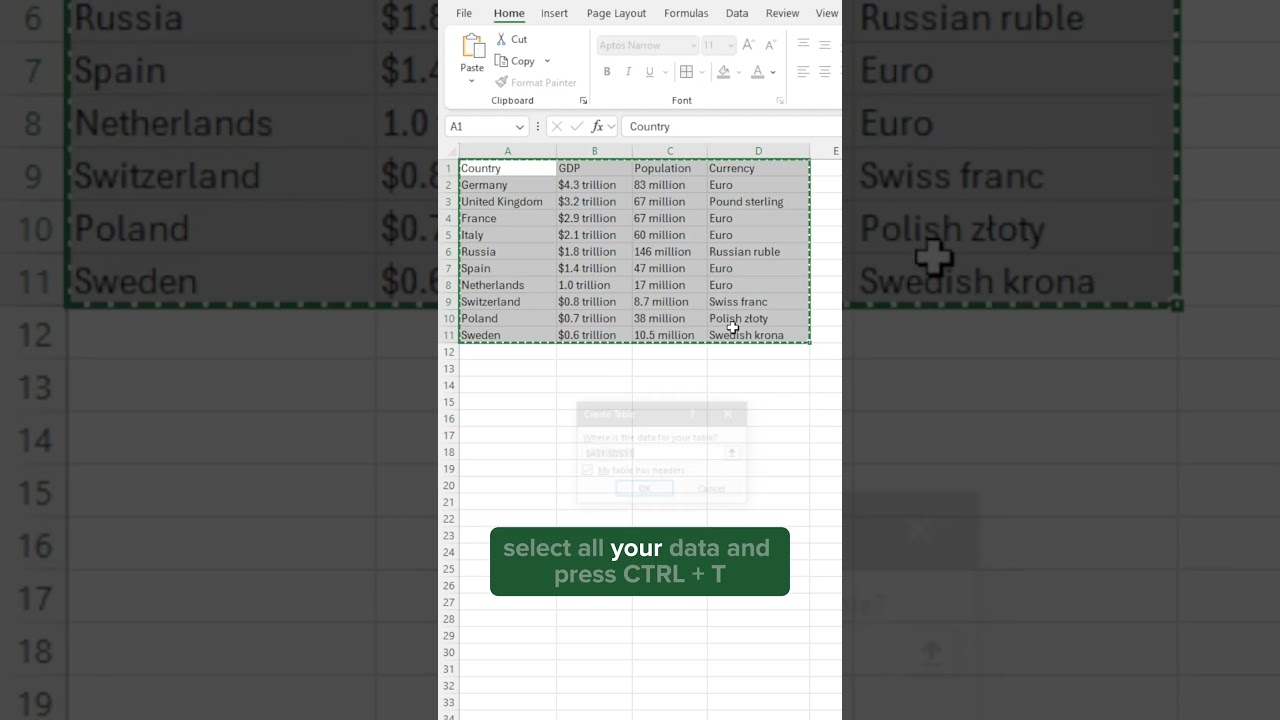The image size is (1280, 720).
Task: Select column C header
Action: coord(670,151)
